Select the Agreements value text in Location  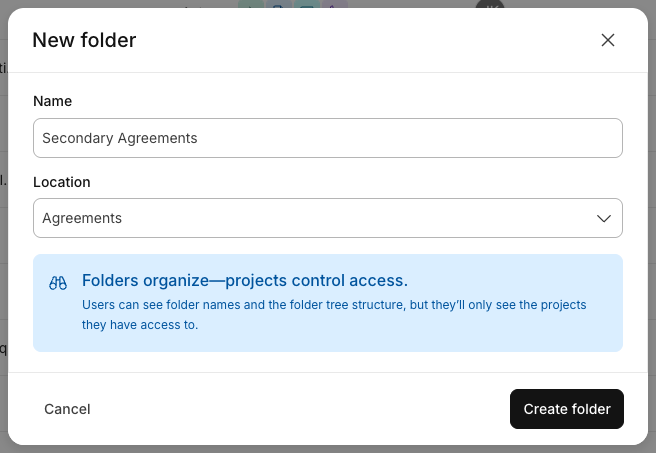tap(82, 218)
